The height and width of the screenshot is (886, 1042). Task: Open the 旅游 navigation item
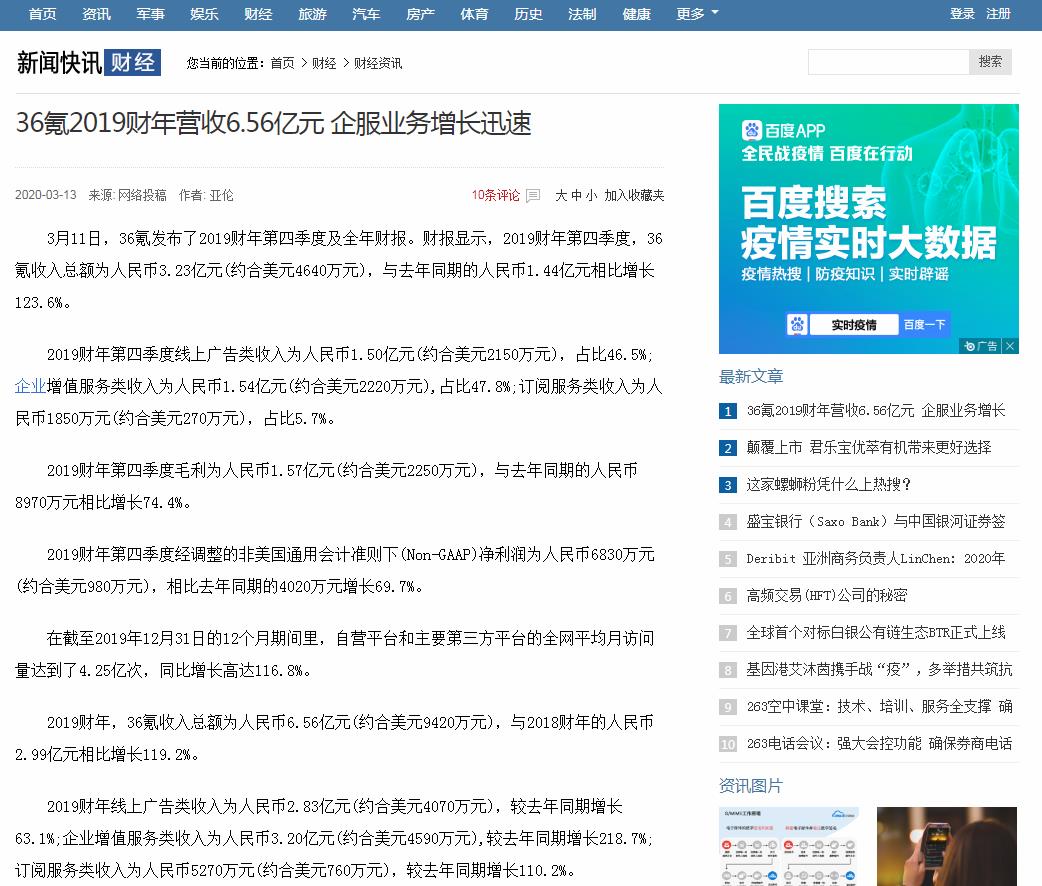click(x=312, y=14)
